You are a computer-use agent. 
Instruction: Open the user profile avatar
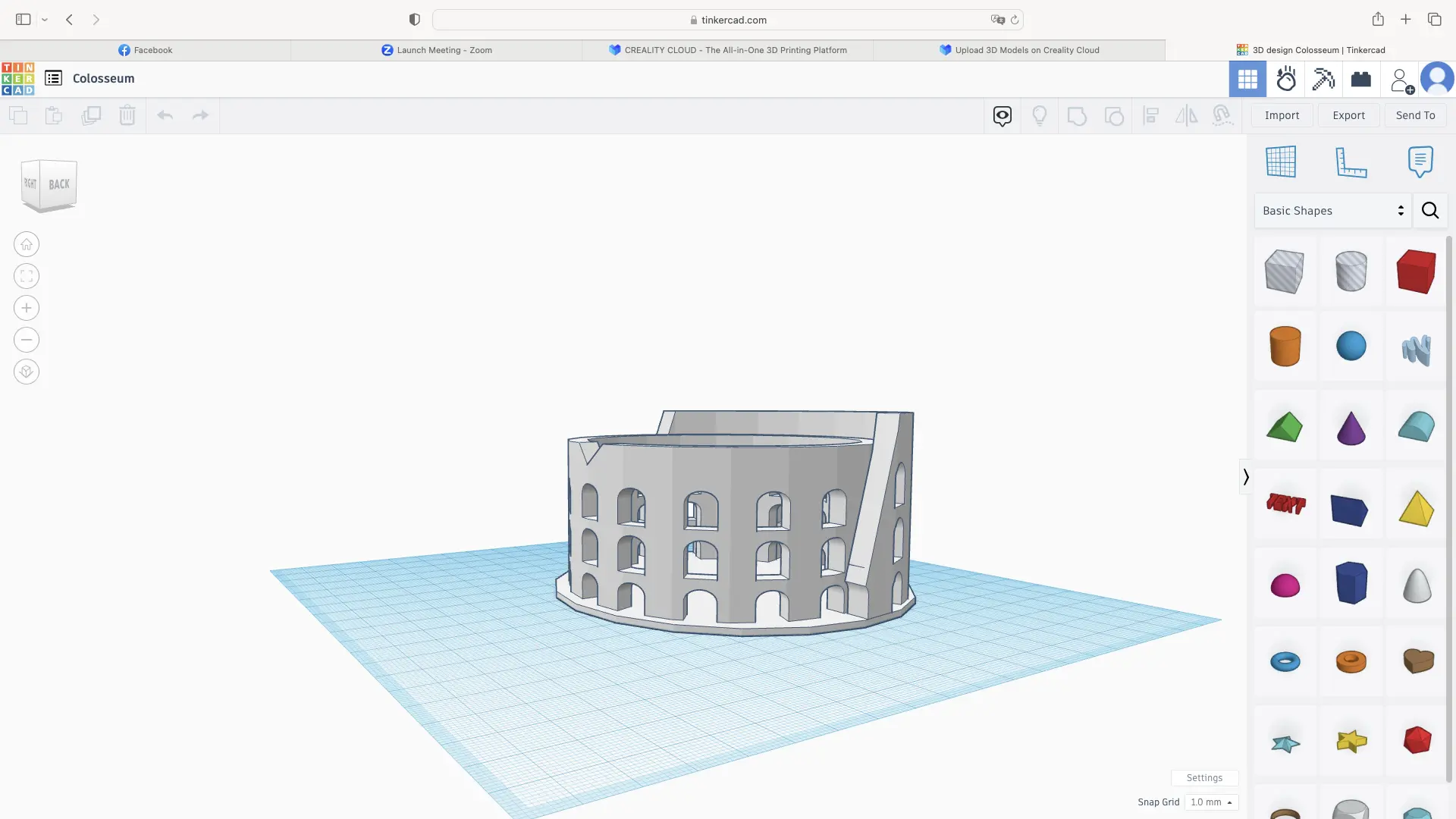1437,79
